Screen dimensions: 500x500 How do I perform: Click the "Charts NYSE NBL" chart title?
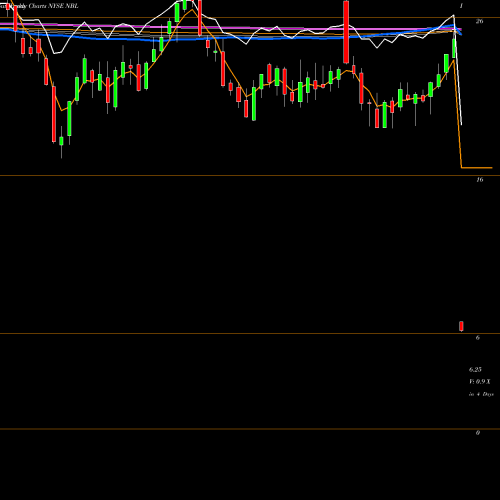53,6
